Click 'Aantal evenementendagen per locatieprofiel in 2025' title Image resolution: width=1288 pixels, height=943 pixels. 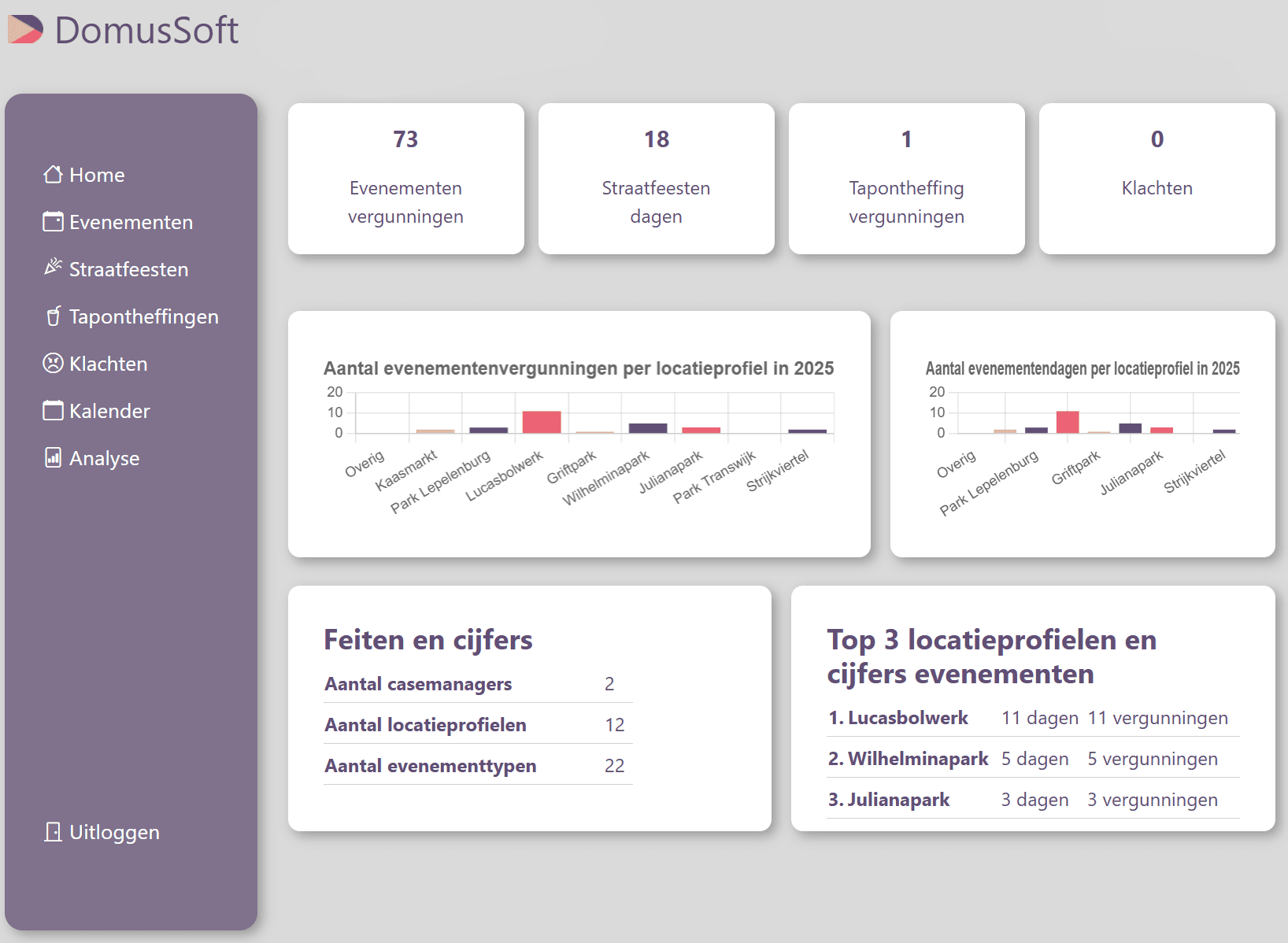[1083, 368]
